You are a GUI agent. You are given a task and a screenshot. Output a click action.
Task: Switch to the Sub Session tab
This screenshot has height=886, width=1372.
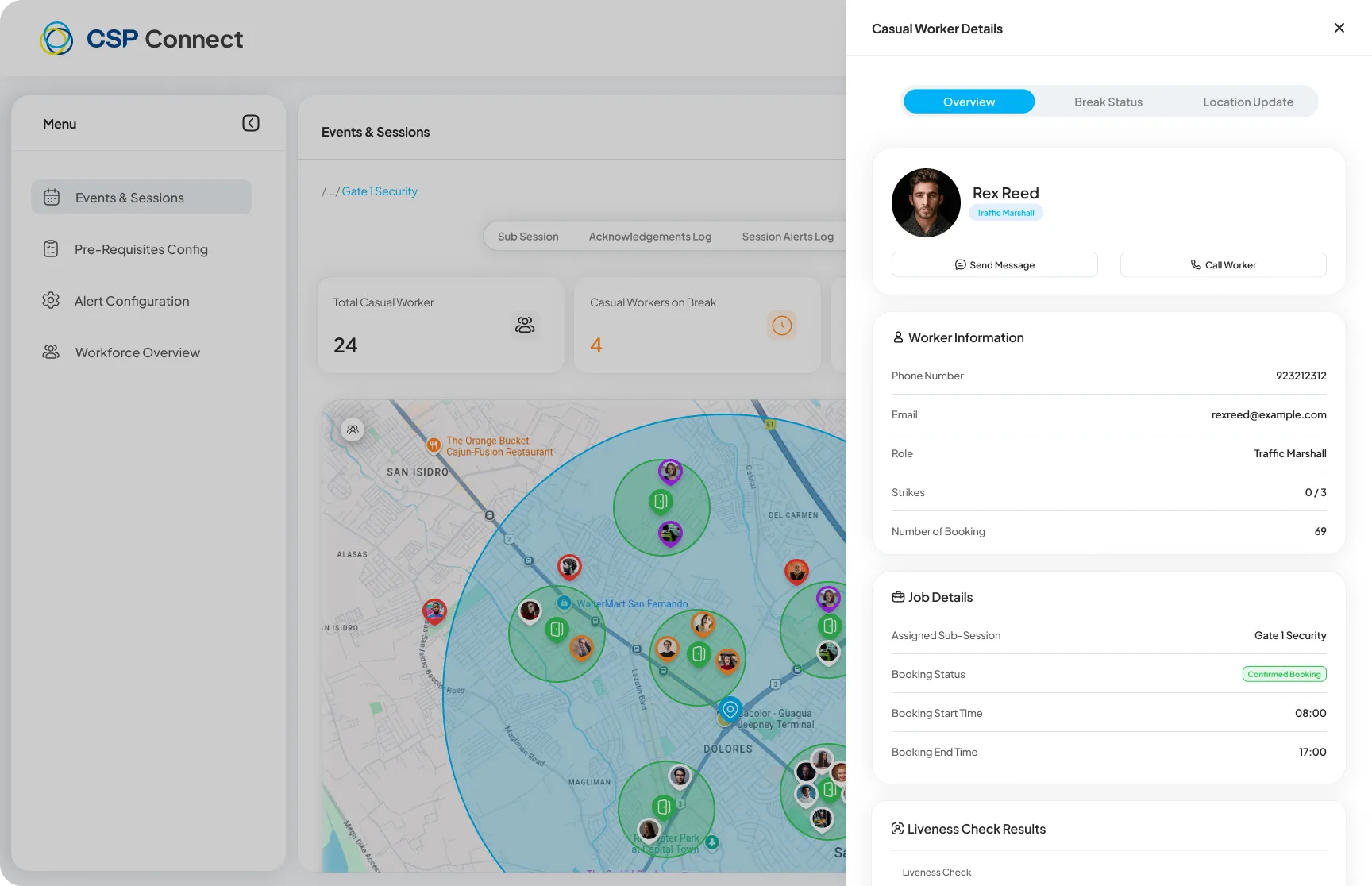(x=528, y=237)
